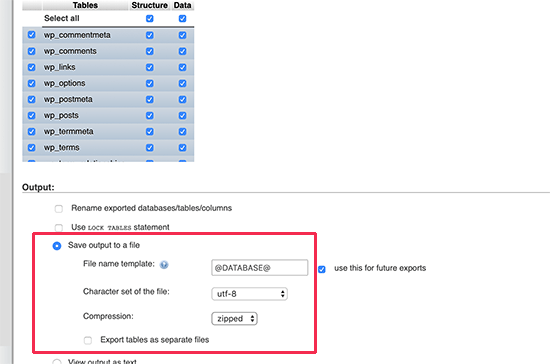
Task: Toggle Structure checkbox for wp_posts
Action: tap(150, 116)
